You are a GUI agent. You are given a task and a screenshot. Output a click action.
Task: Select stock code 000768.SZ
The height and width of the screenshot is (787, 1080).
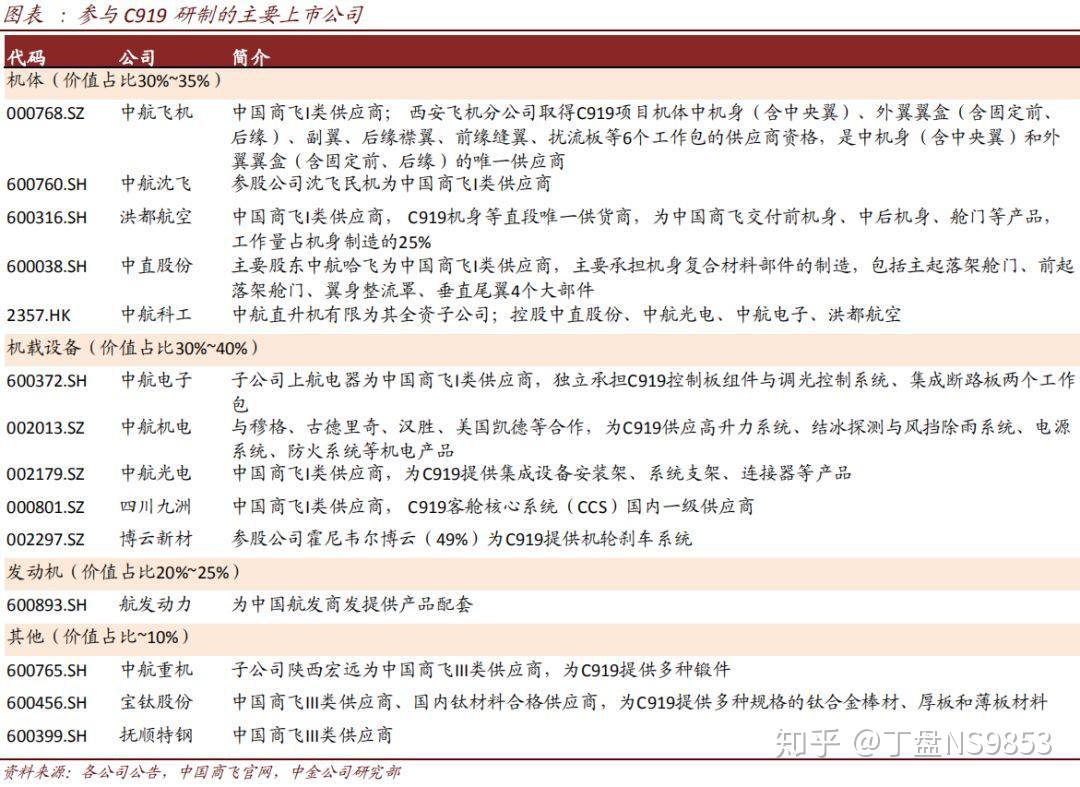click(x=45, y=112)
